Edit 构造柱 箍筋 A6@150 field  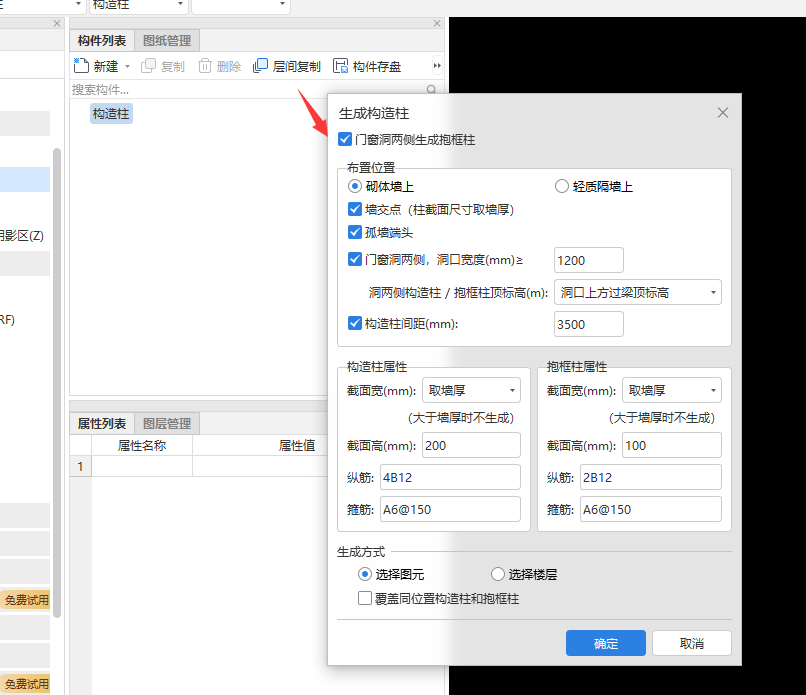[450, 509]
